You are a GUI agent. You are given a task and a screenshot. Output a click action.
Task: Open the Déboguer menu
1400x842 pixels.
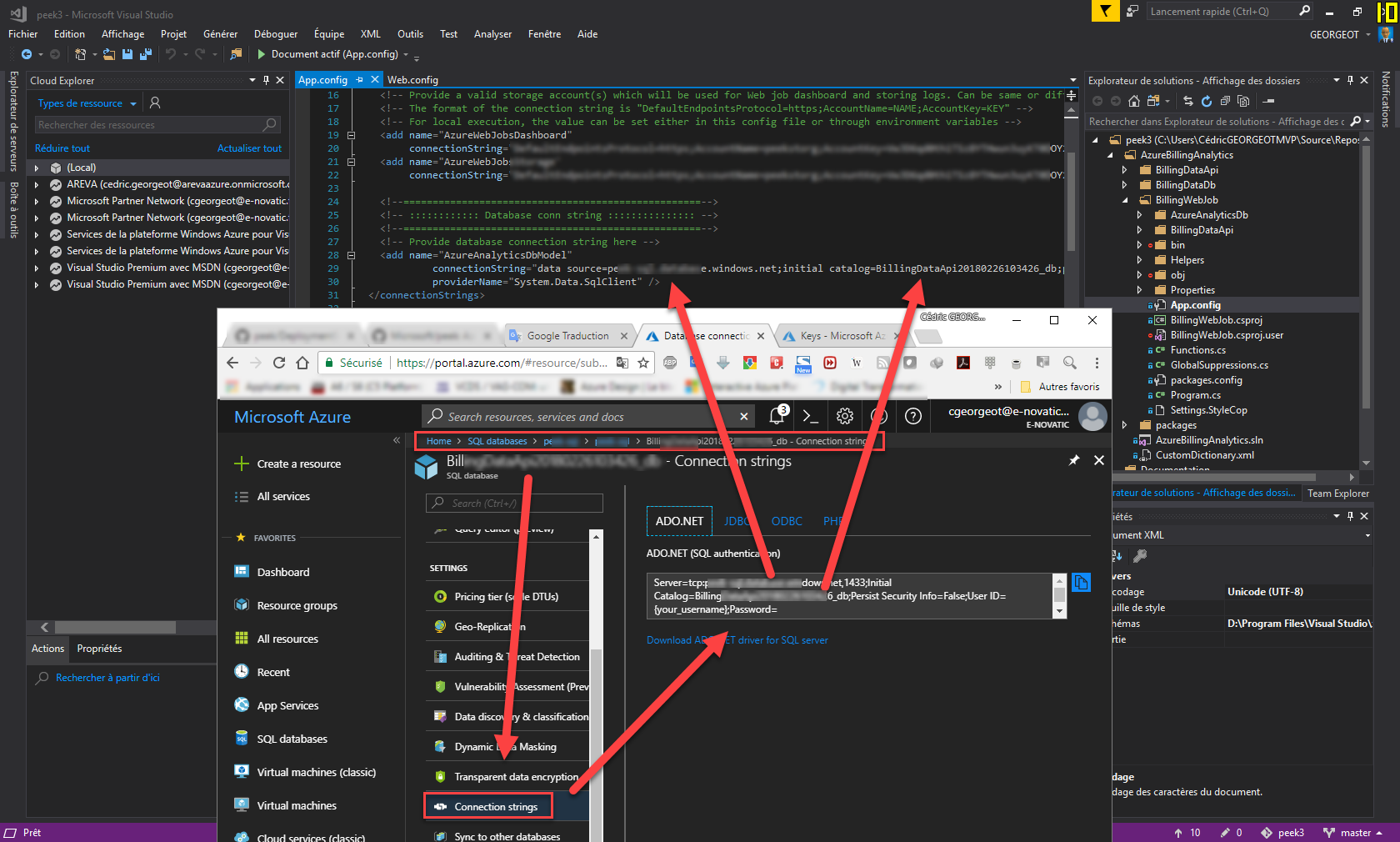[276, 34]
